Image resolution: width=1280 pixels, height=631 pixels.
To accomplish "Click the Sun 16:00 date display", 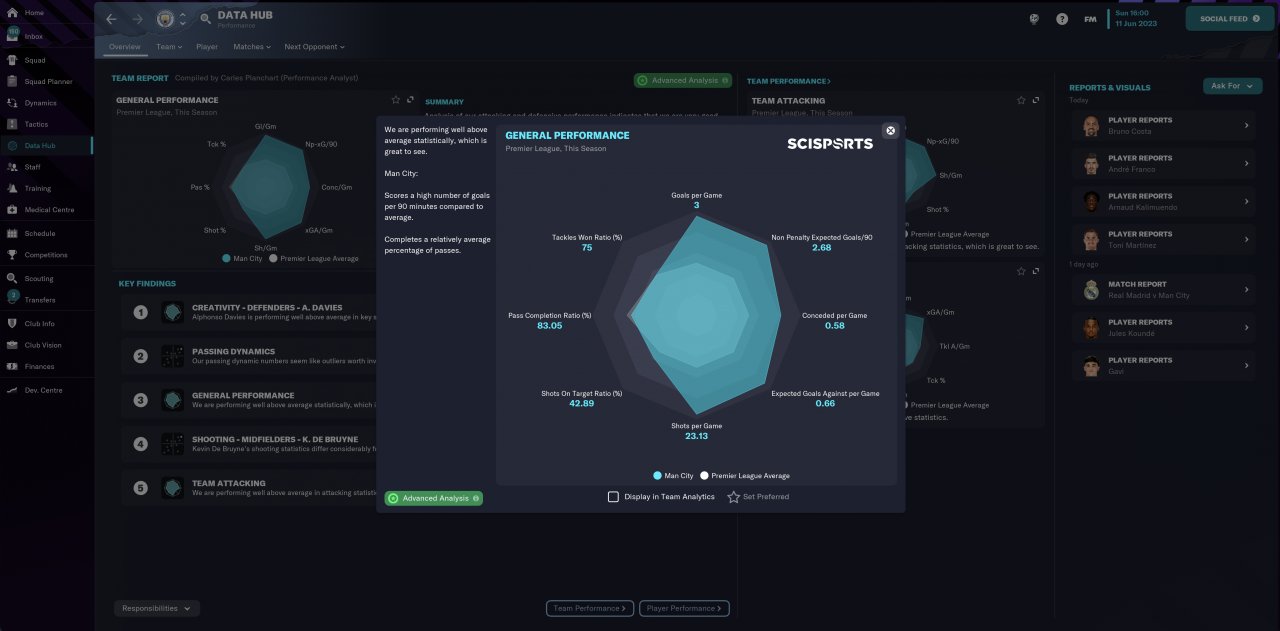I will (1137, 18).
